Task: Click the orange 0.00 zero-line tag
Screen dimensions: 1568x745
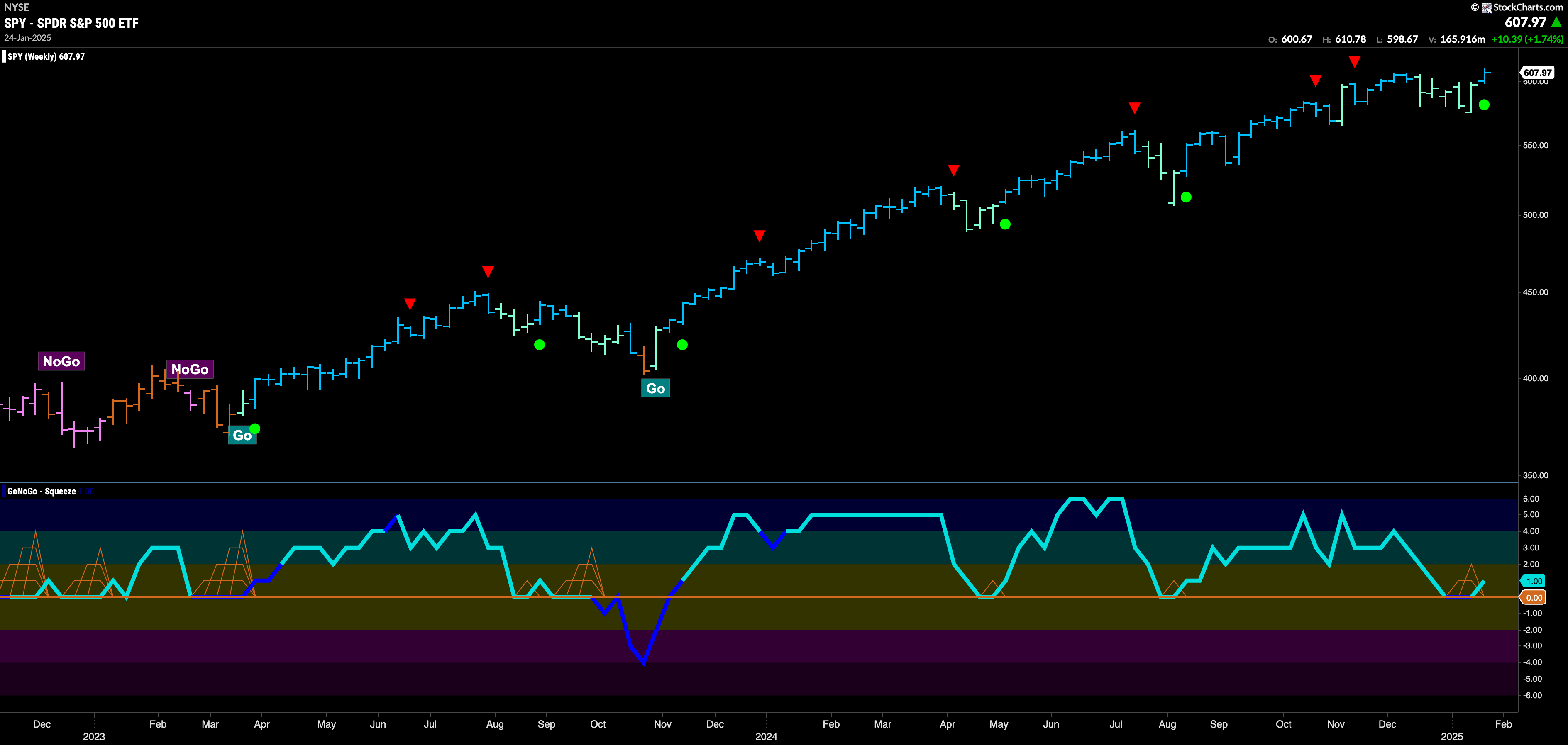Action: pos(1533,598)
